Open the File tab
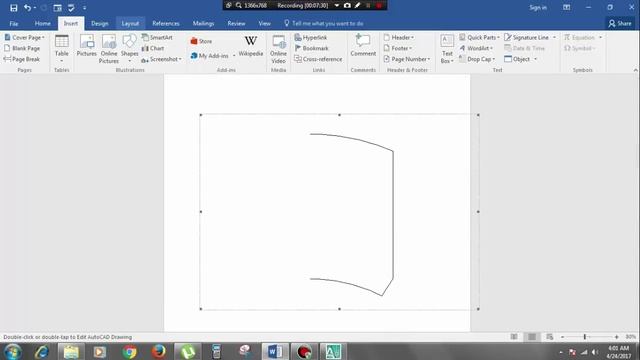Image resolution: width=640 pixels, height=360 pixels. click(13, 24)
